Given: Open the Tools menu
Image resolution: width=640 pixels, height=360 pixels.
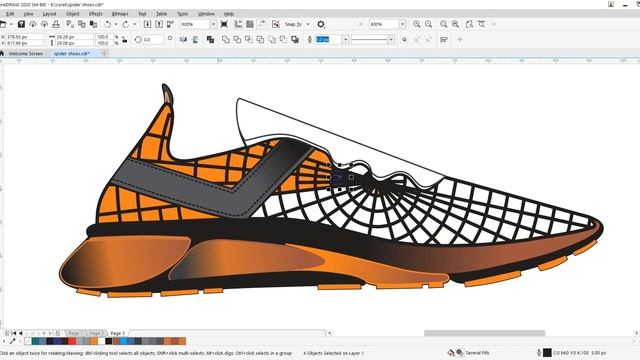Looking at the screenshot, I should [182, 14].
